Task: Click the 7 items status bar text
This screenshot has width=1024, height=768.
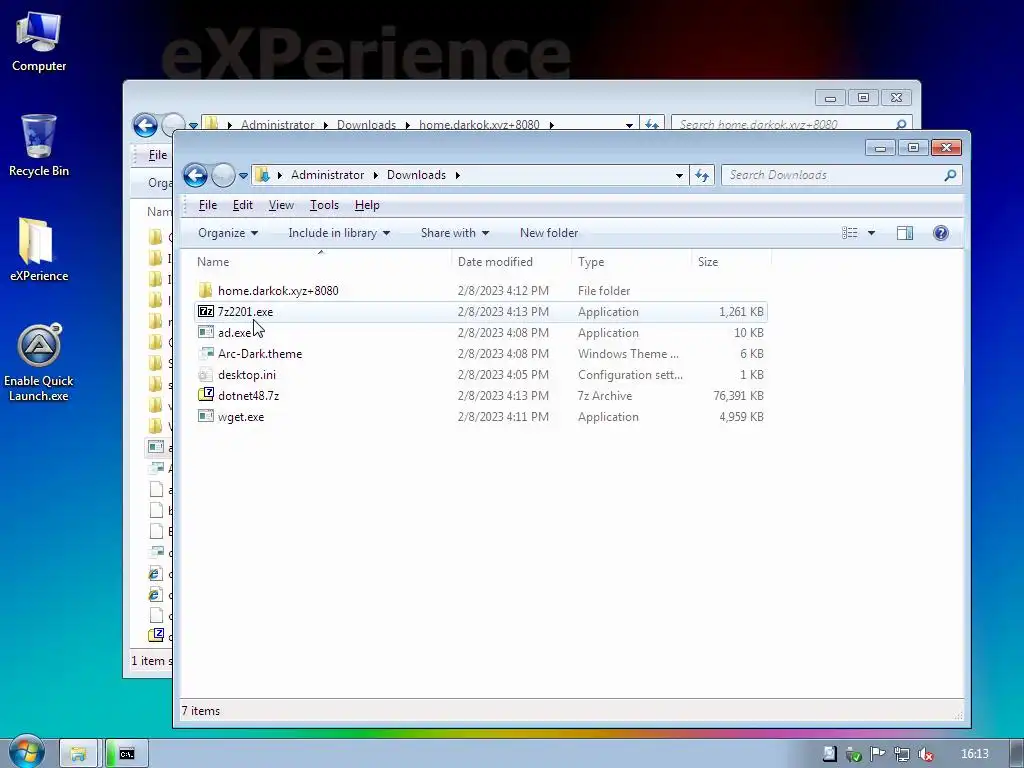Action: click(200, 711)
